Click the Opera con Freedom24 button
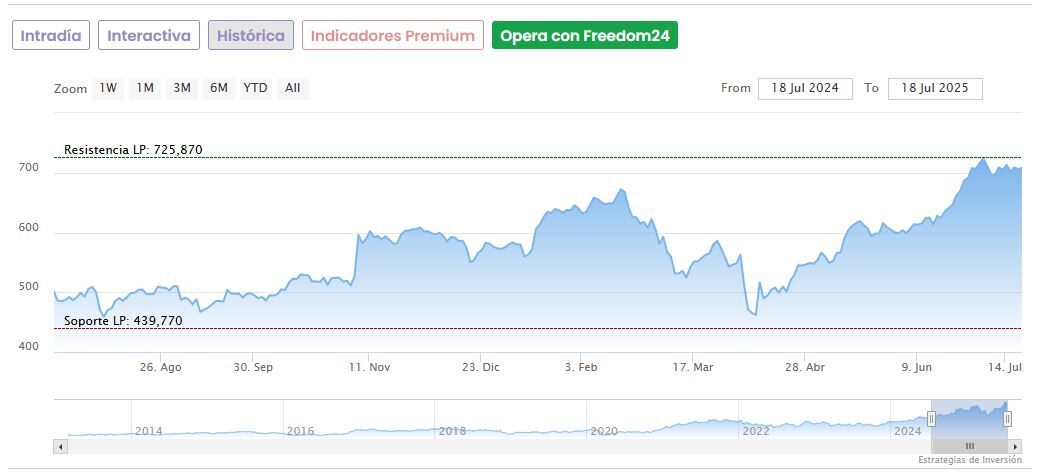This screenshot has height=476, width=1039. click(584, 36)
